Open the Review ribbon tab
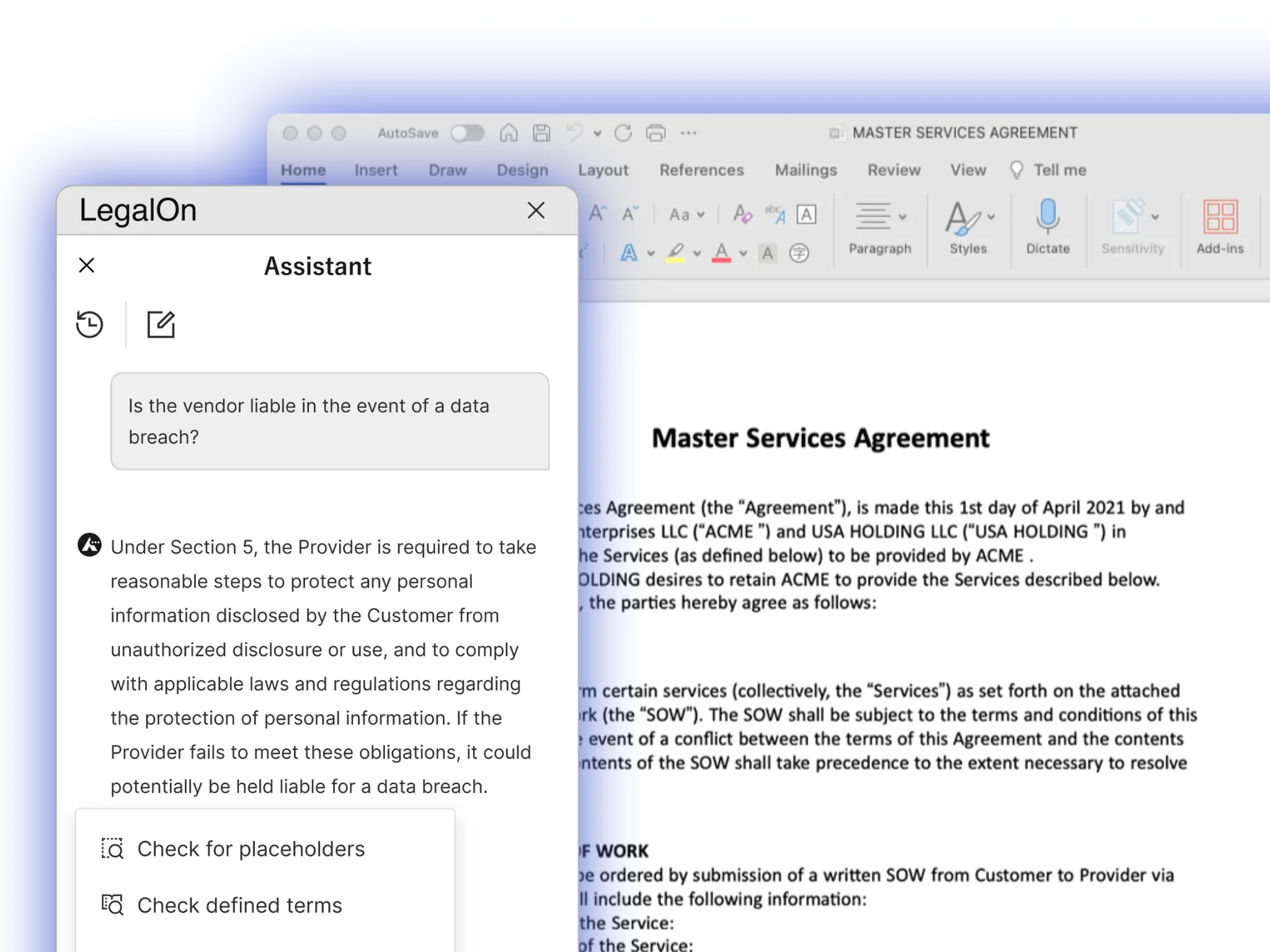This screenshot has width=1270, height=952. [894, 170]
